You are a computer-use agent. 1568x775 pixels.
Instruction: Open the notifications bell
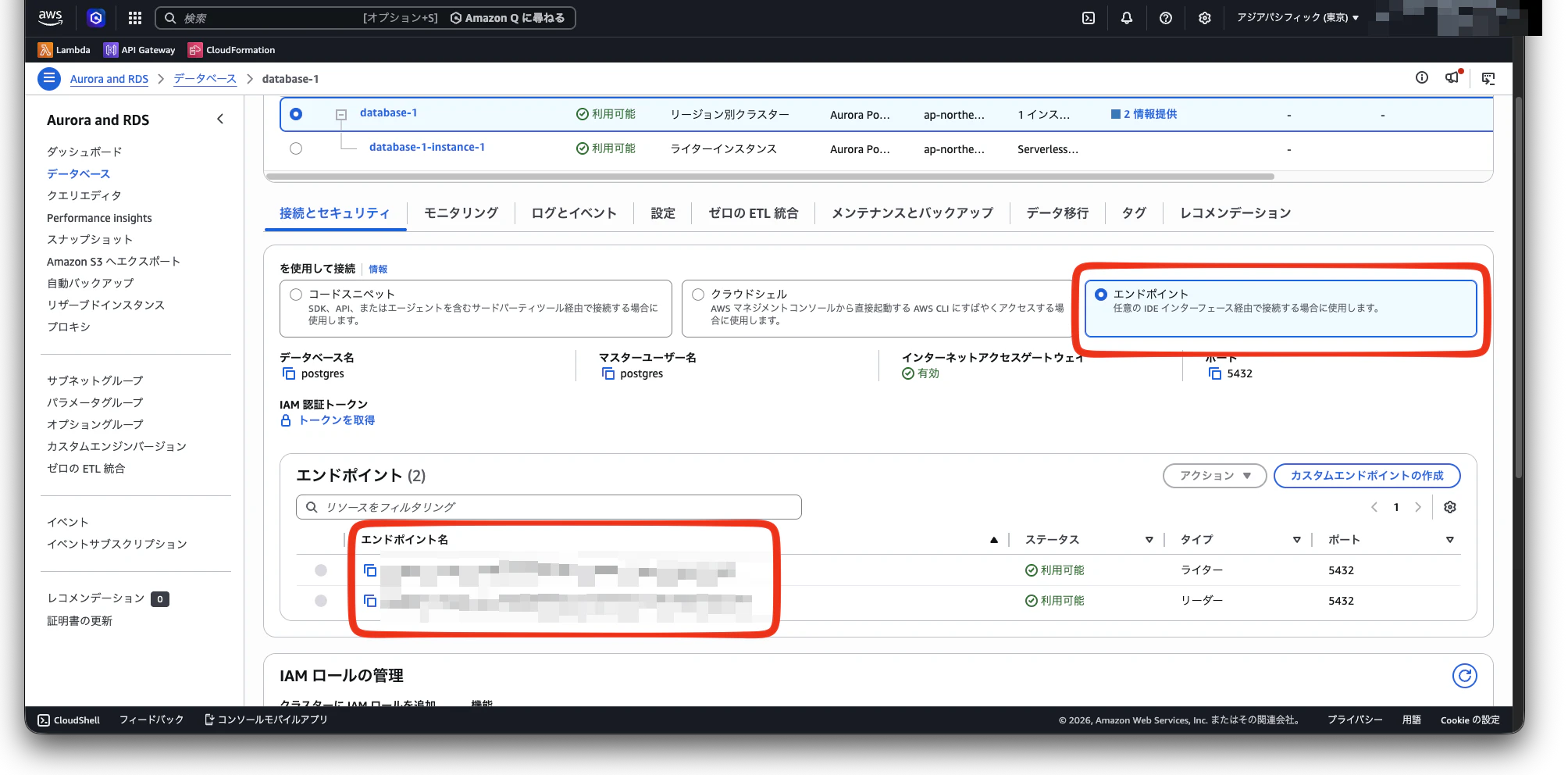click(1127, 18)
